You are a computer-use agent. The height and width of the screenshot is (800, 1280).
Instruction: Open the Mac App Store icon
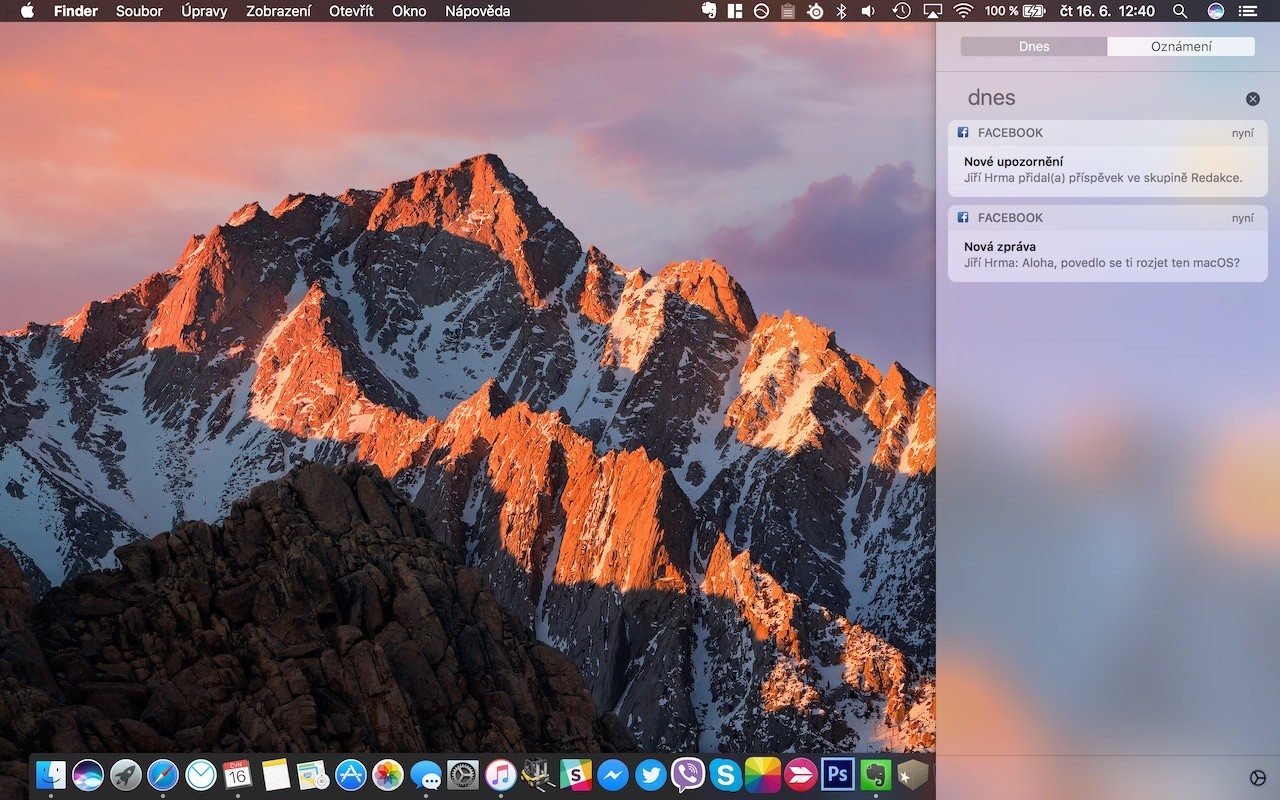(350, 775)
